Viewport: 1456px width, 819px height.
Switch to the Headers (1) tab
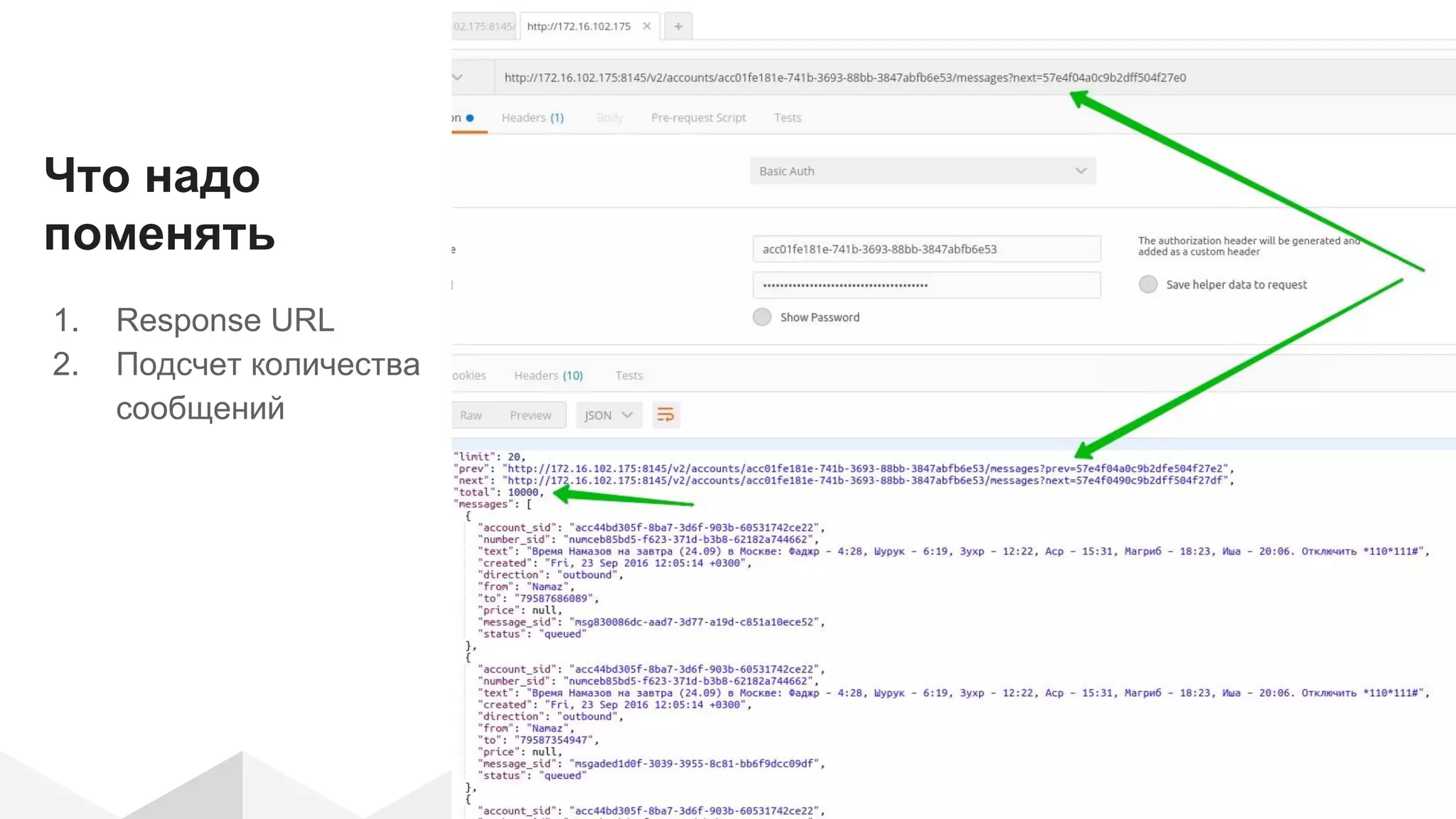532,118
